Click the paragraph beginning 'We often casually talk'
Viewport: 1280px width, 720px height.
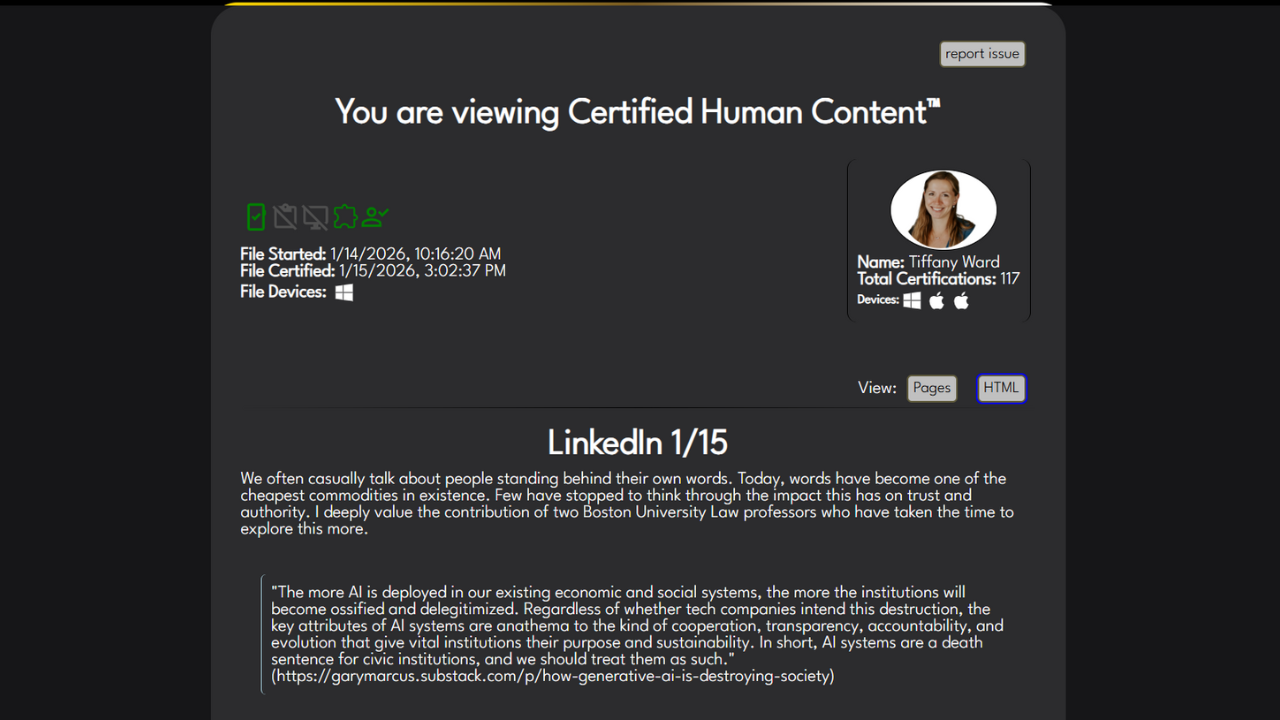click(x=627, y=503)
